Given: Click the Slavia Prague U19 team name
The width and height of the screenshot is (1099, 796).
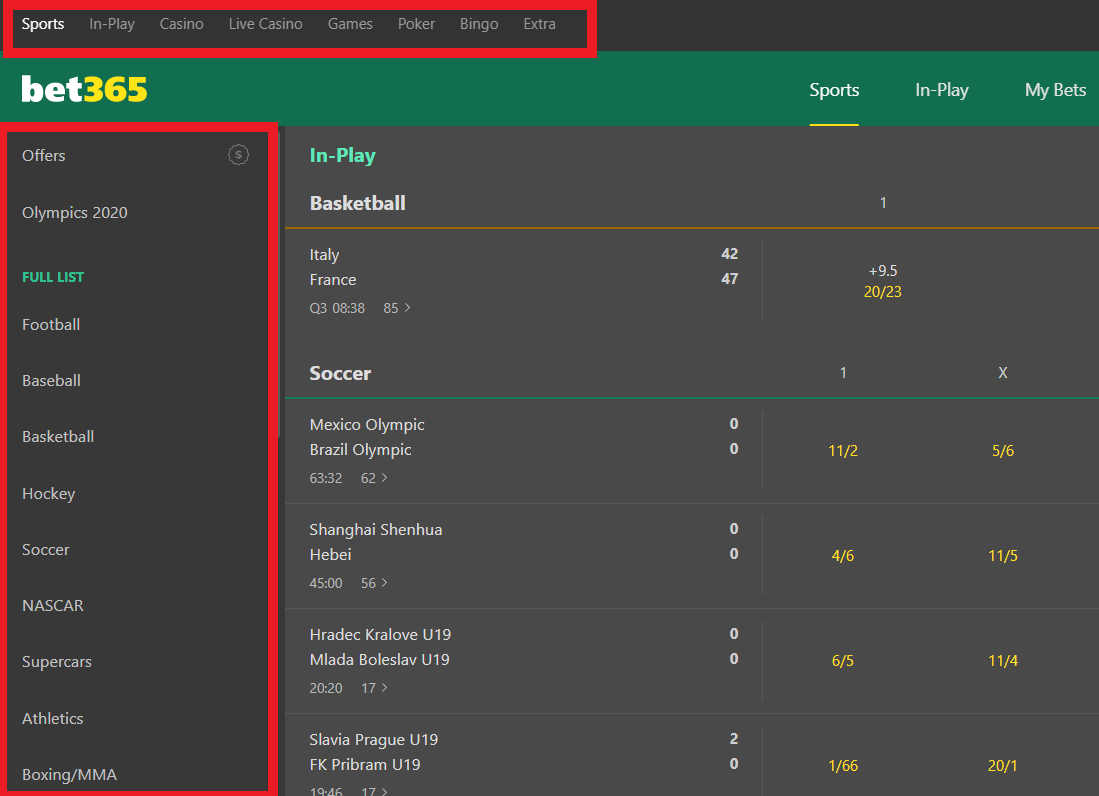Looking at the screenshot, I should pyautogui.click(x=374, y=739).
